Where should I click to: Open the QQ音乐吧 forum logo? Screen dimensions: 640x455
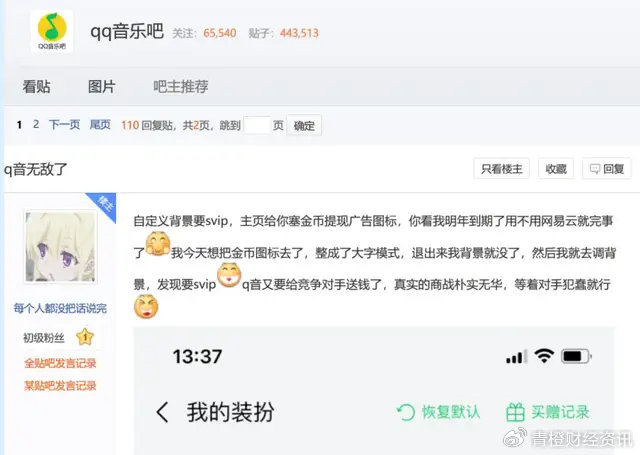pos(52,31)
